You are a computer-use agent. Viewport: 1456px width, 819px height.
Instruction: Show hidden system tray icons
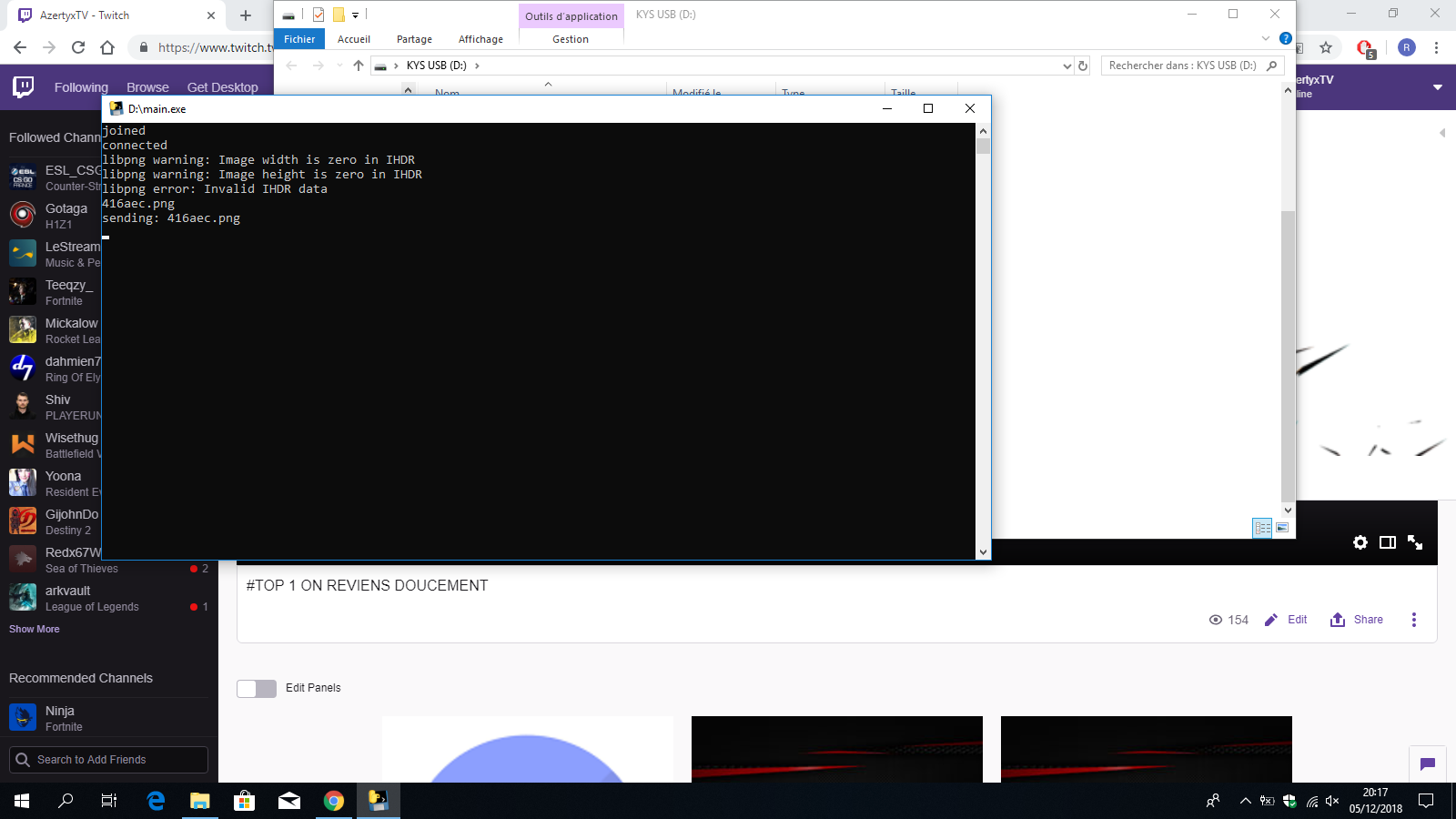(x=1245, y=801)
